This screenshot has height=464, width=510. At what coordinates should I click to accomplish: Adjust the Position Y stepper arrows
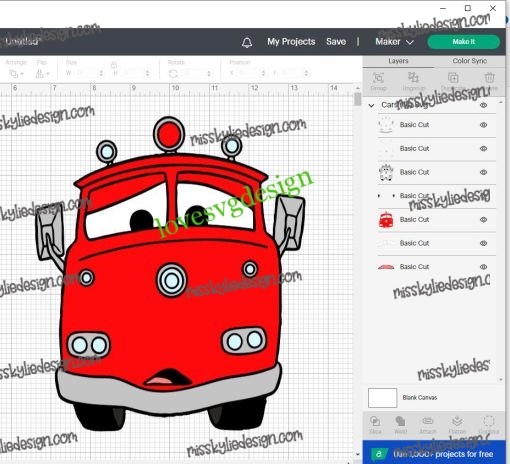click(306, 73)
